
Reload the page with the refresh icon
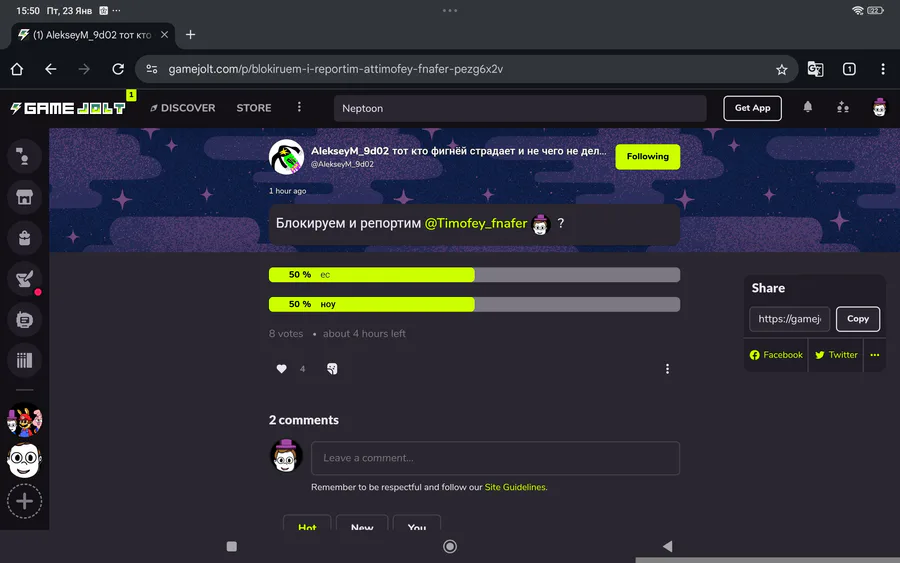(118, 69)
